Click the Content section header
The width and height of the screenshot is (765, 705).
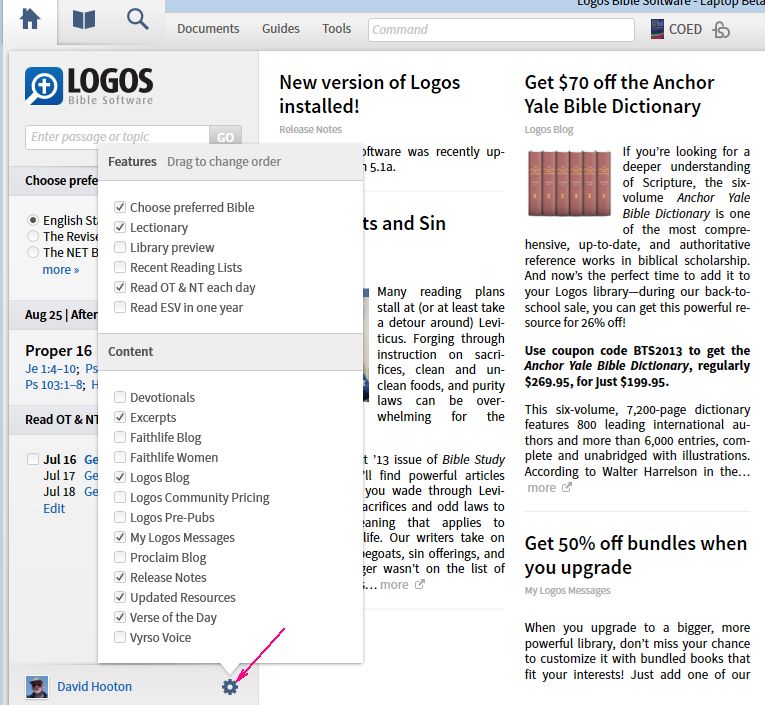130,351
